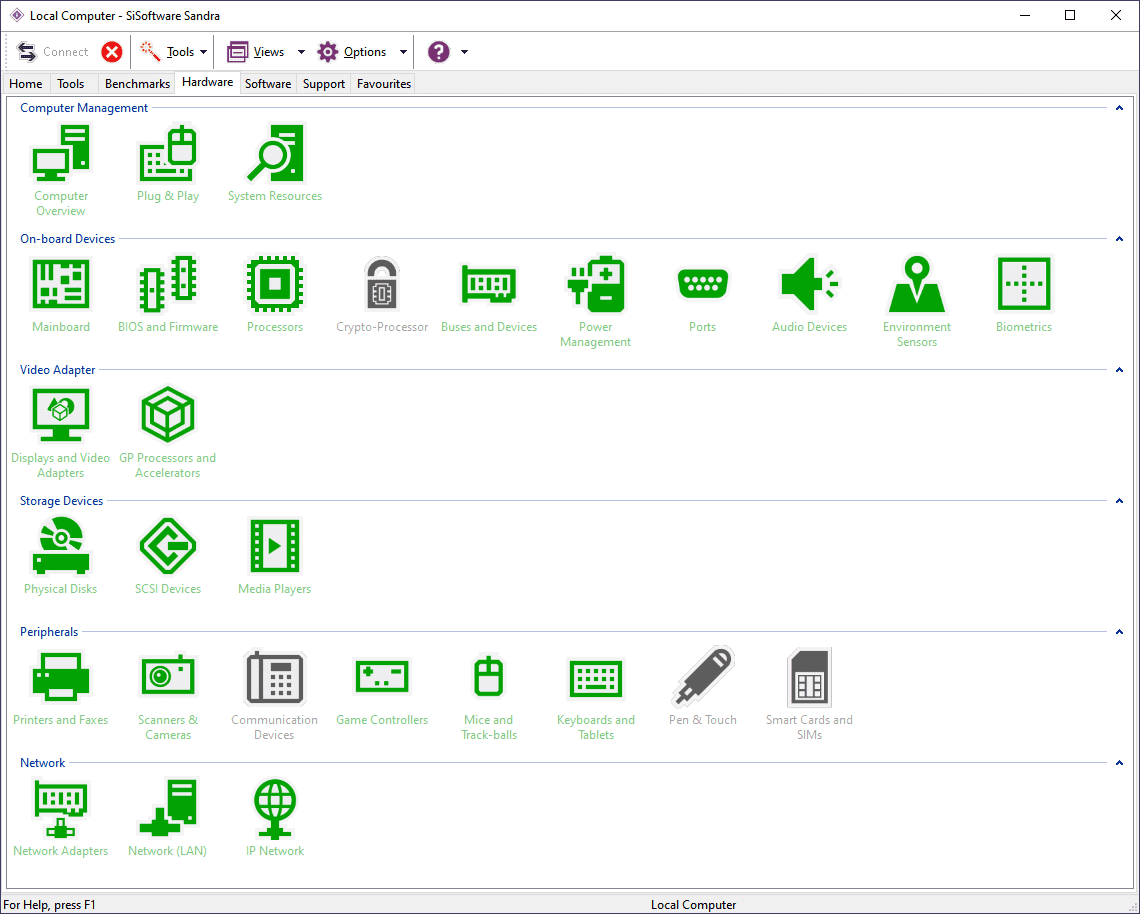Collapse the Peripherals section
This screenshot has height=914, width=1140.
(x=1120, y=631)
